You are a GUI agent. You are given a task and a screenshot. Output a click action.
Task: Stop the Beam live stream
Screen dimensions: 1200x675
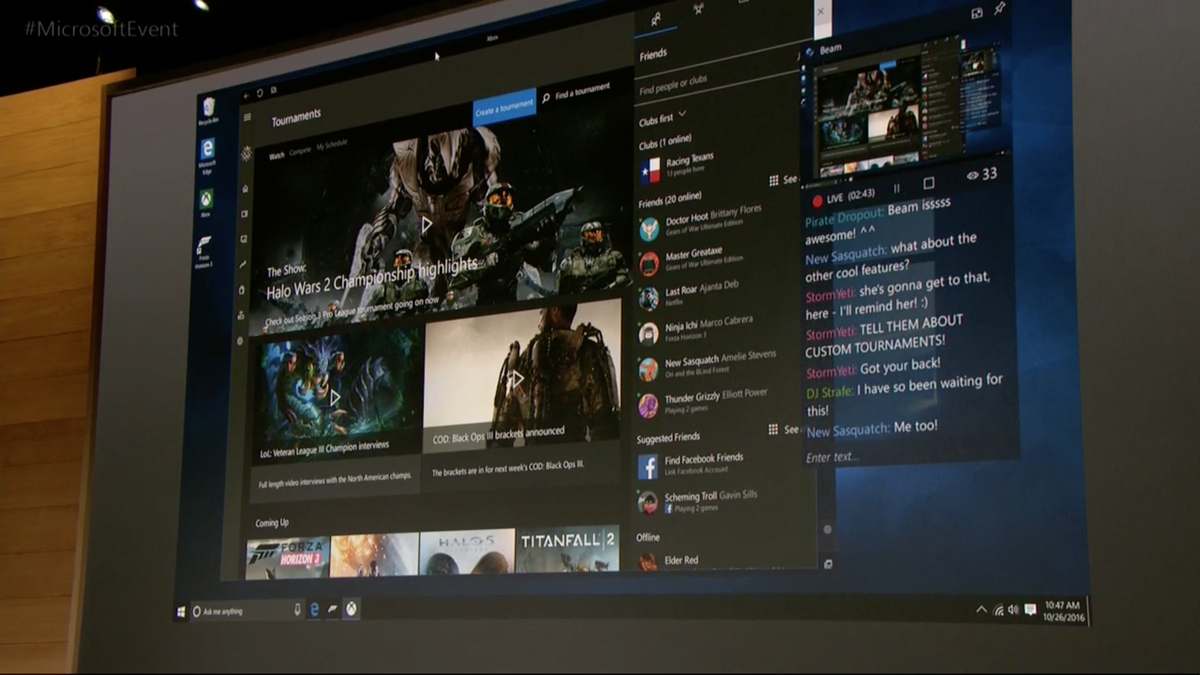(x=928, y=184)
